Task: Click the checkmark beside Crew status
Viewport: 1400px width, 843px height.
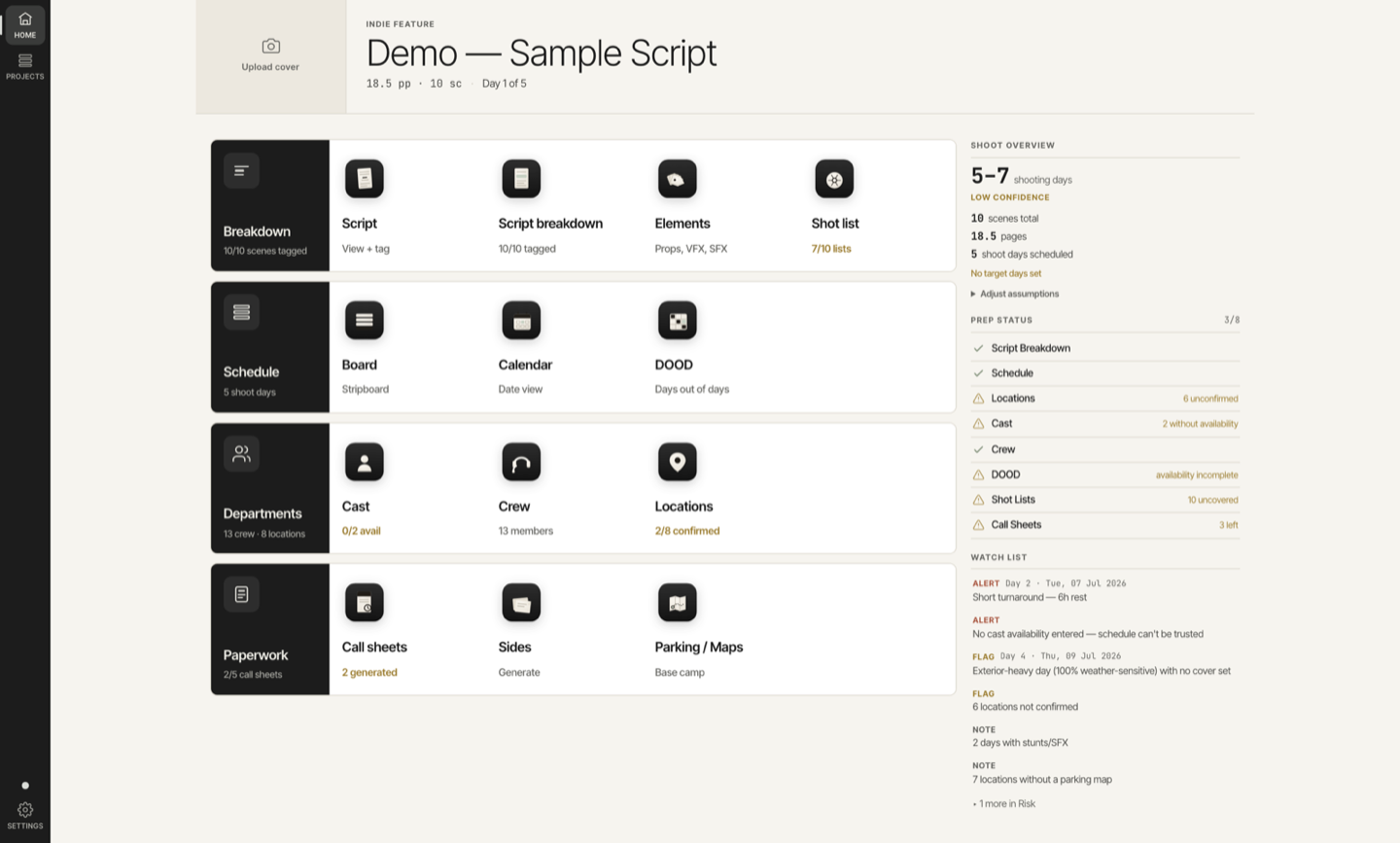Action: coord(978,449)
